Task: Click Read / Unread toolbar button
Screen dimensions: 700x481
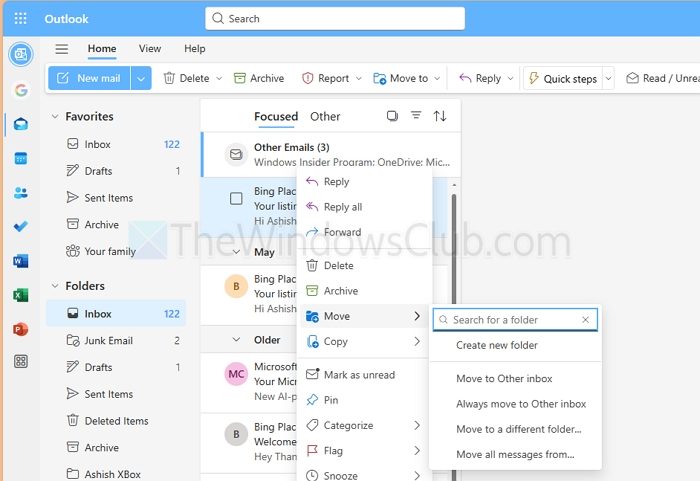Action: (662, 79)
